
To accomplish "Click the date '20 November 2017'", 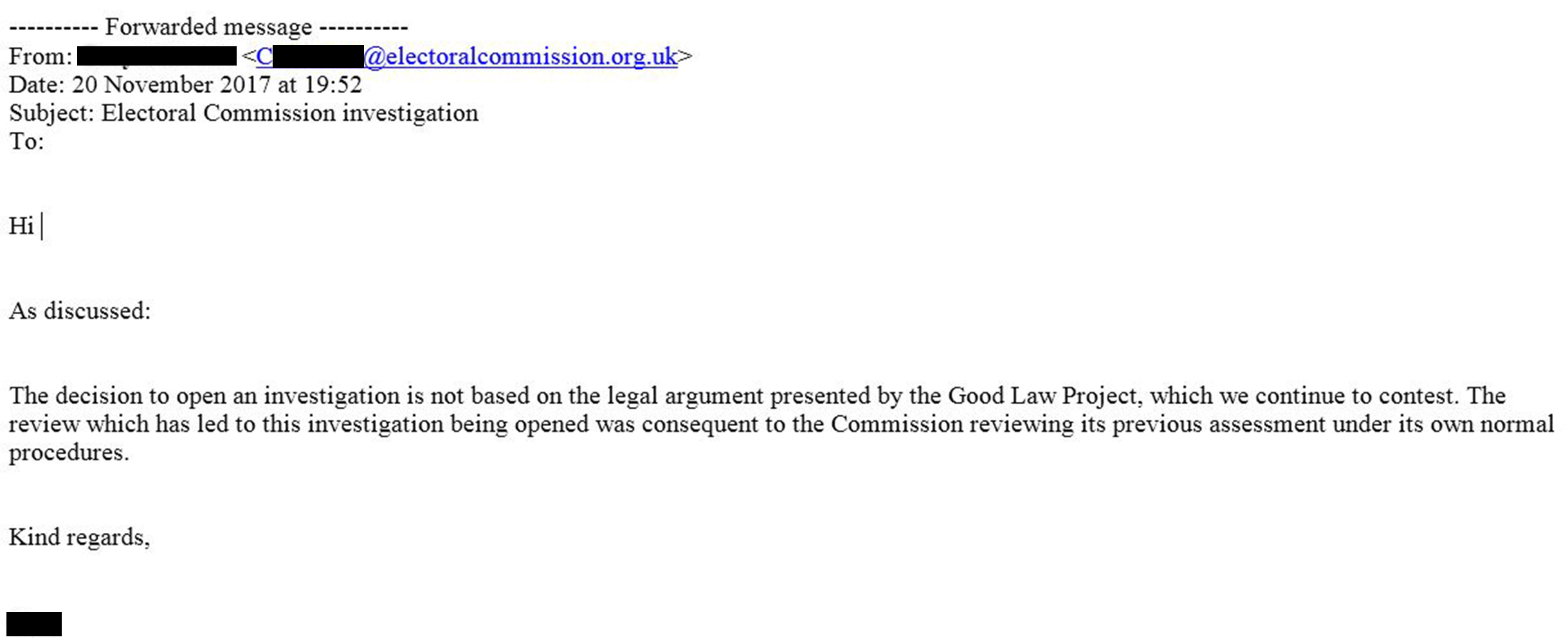I will [x=171, y=85].
